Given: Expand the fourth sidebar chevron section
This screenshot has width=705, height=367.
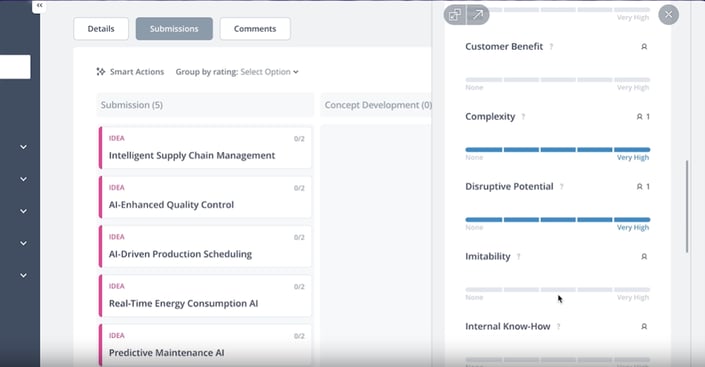Looking at the screenshot, I should point(23,243).
